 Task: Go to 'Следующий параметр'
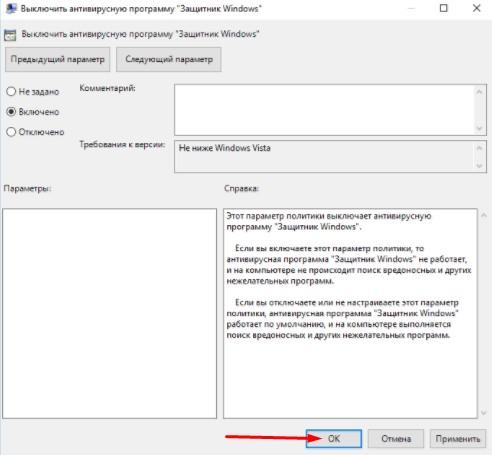click(169, 59)
